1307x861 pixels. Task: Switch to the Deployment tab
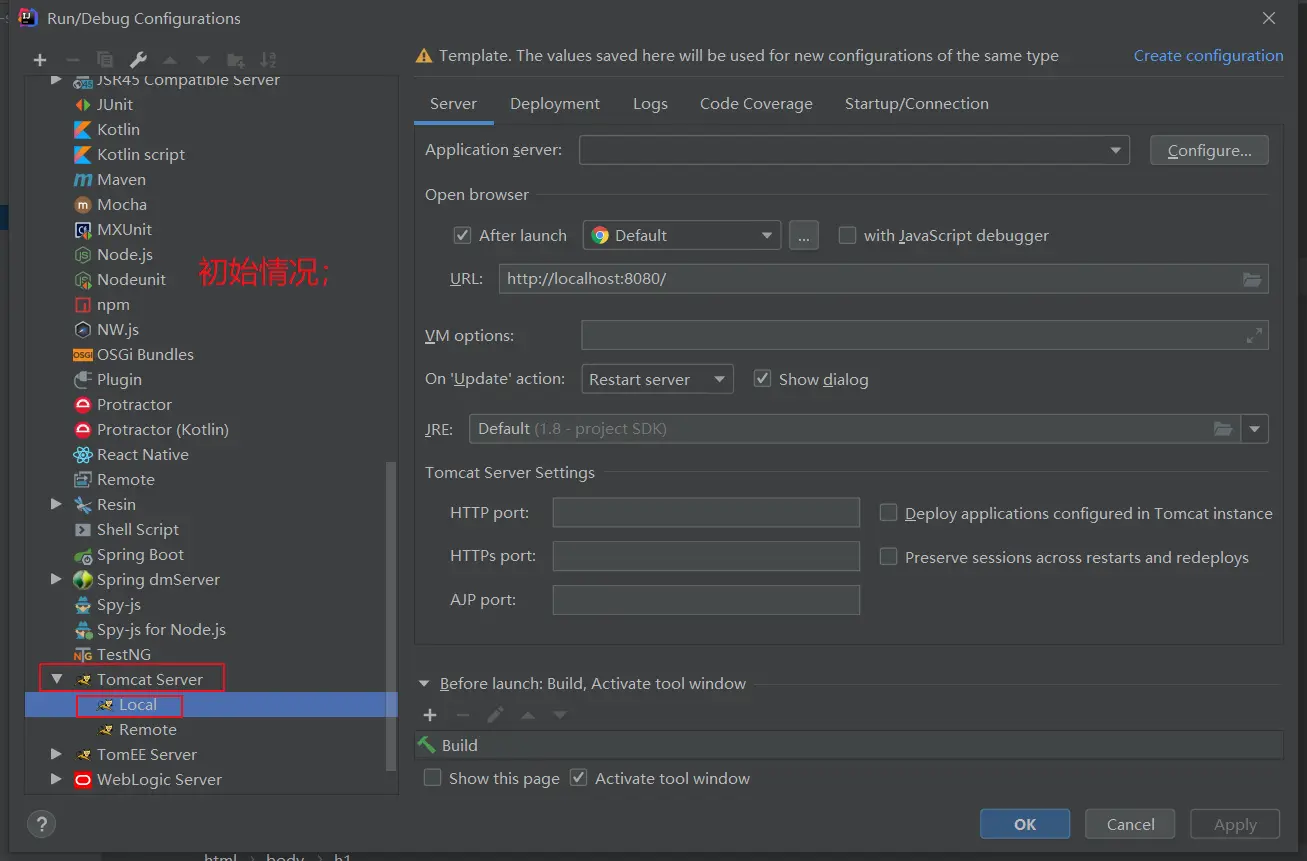(x=554, y=104)
